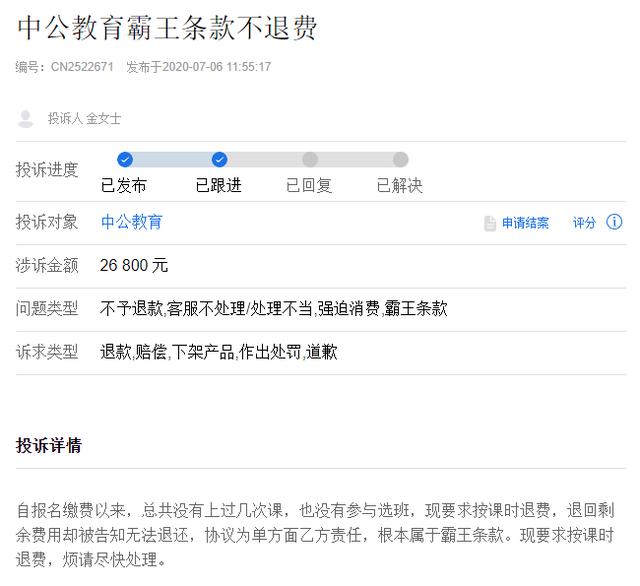Screen dimensions: 640x586
Task: Click the 已跟进 step label
Action: click(x=219, y=186)
